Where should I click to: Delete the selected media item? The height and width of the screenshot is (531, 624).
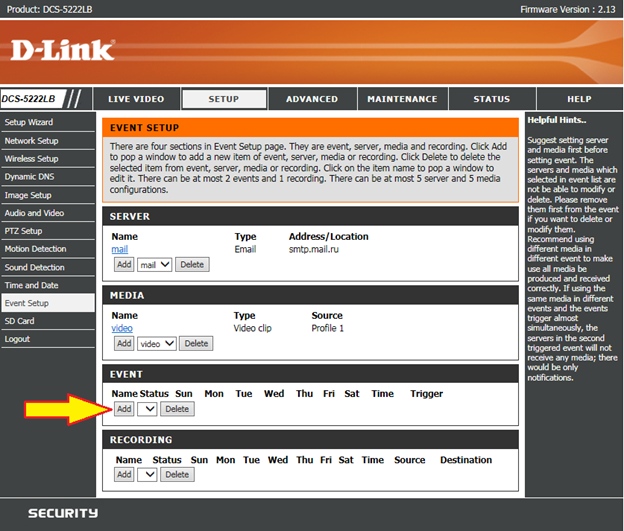196,343
